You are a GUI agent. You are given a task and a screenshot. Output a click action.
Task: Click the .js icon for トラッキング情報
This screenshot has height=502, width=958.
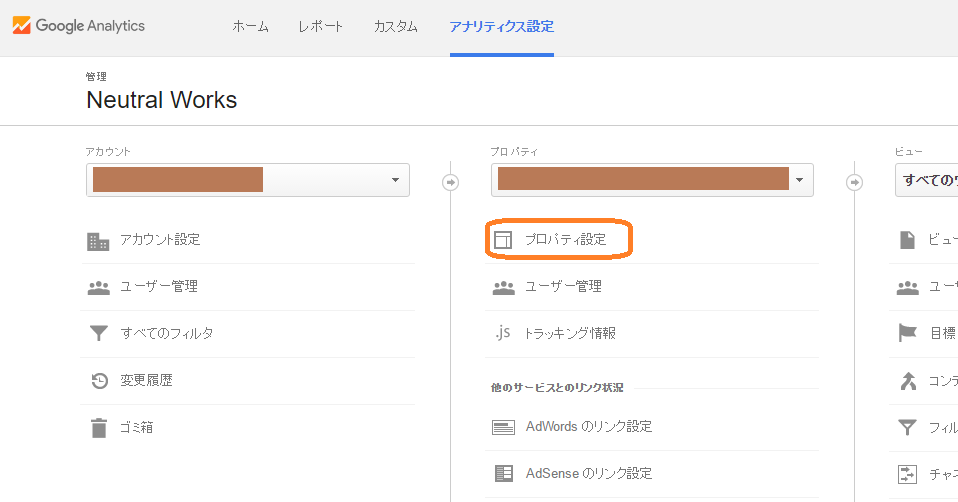coord(502,332)
